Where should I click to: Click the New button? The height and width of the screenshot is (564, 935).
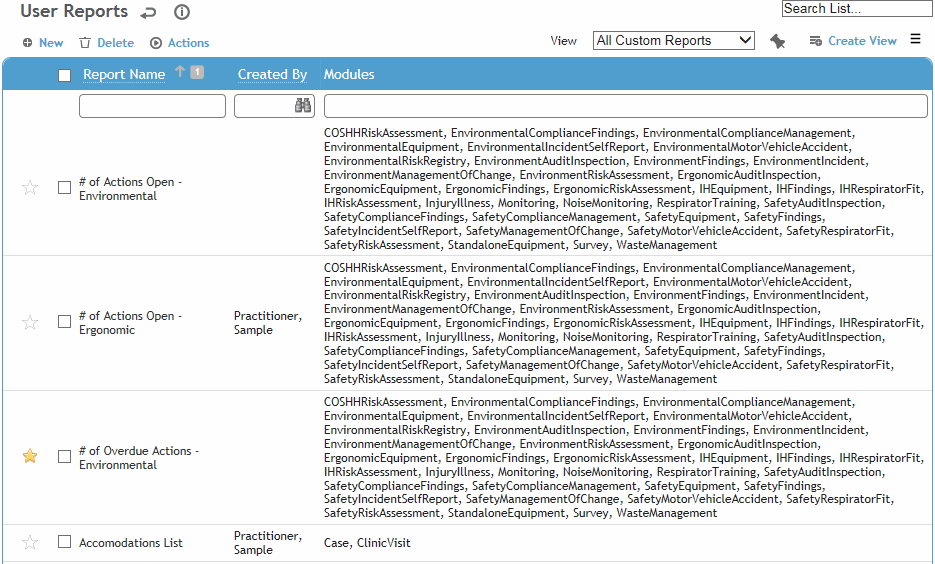point(51,43)
